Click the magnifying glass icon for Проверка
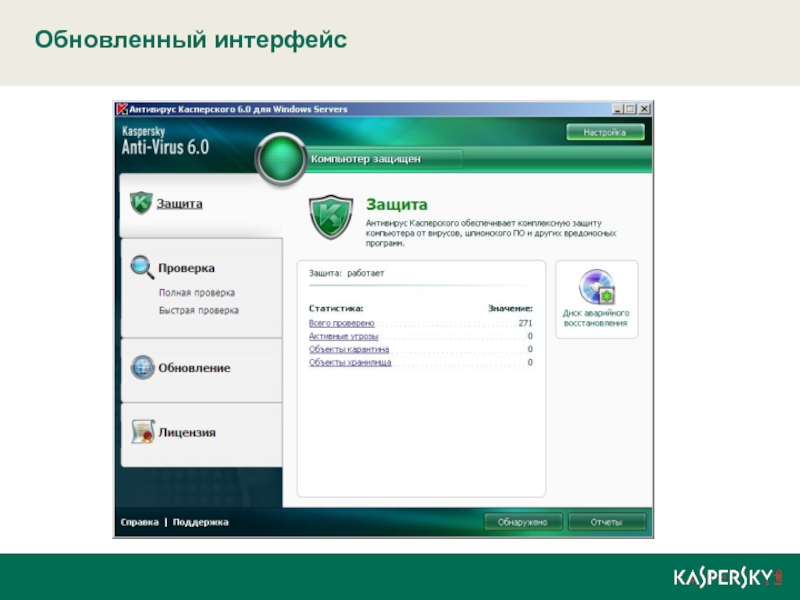Image resolution: width=800 pixels, height=600 pixels. click(x=142, y=267)
